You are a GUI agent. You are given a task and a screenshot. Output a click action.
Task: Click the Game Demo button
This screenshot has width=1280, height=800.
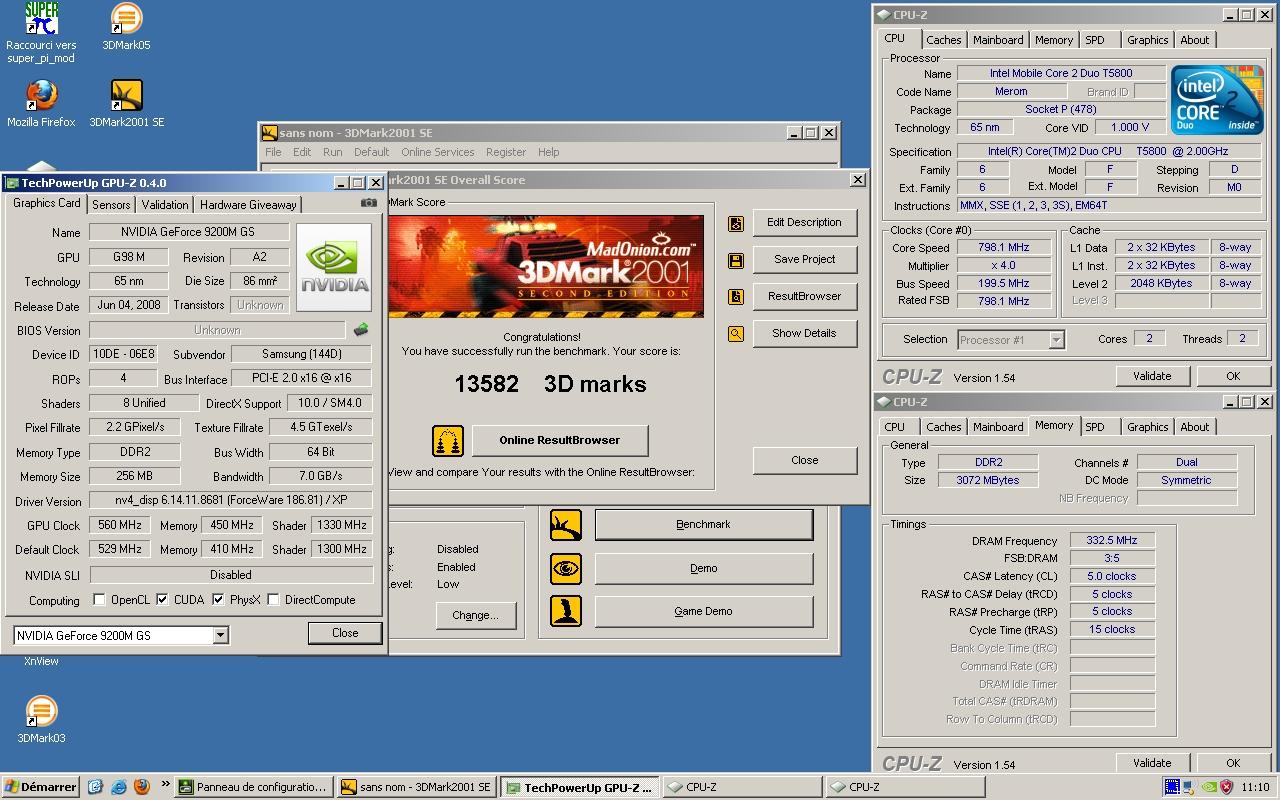703,612
